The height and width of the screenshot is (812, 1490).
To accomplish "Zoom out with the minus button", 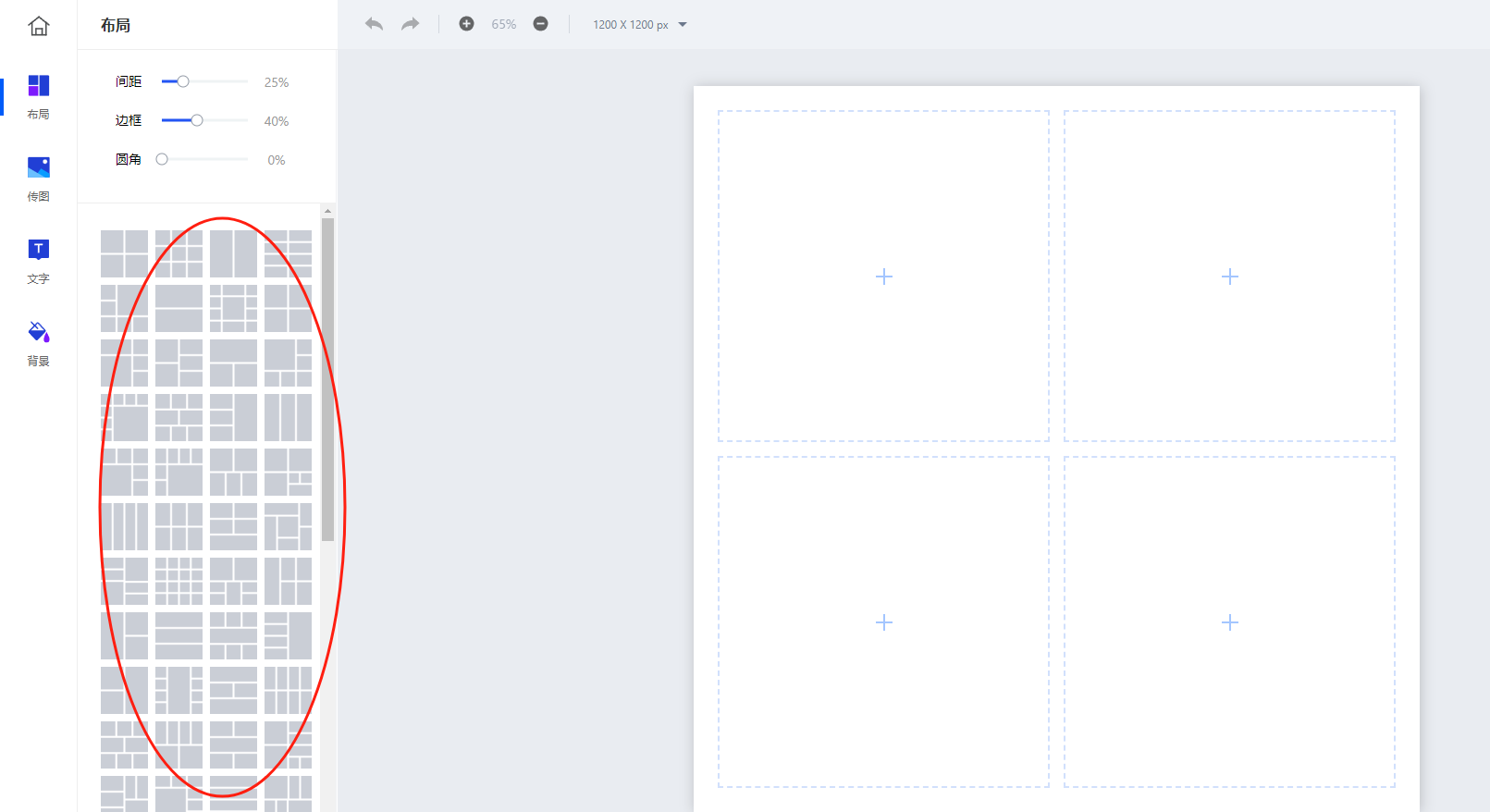I will tap(540, 24).
